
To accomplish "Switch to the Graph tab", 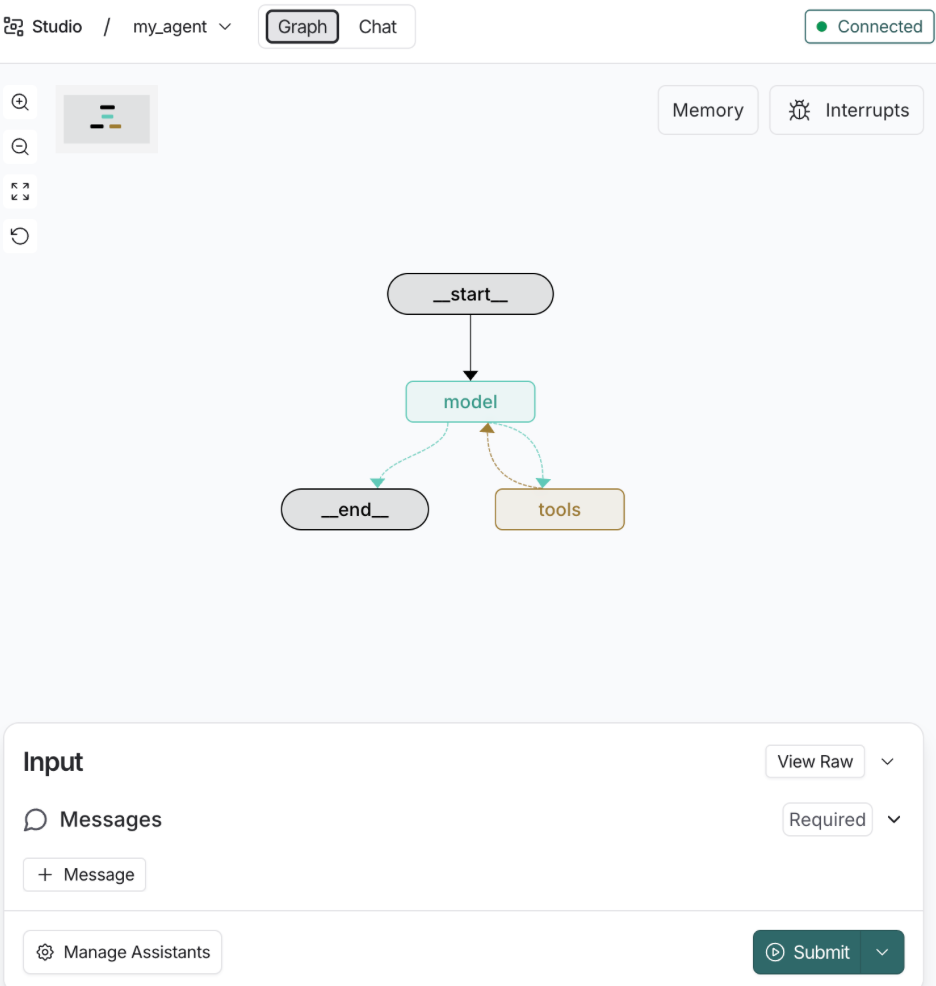I will 302,27.
